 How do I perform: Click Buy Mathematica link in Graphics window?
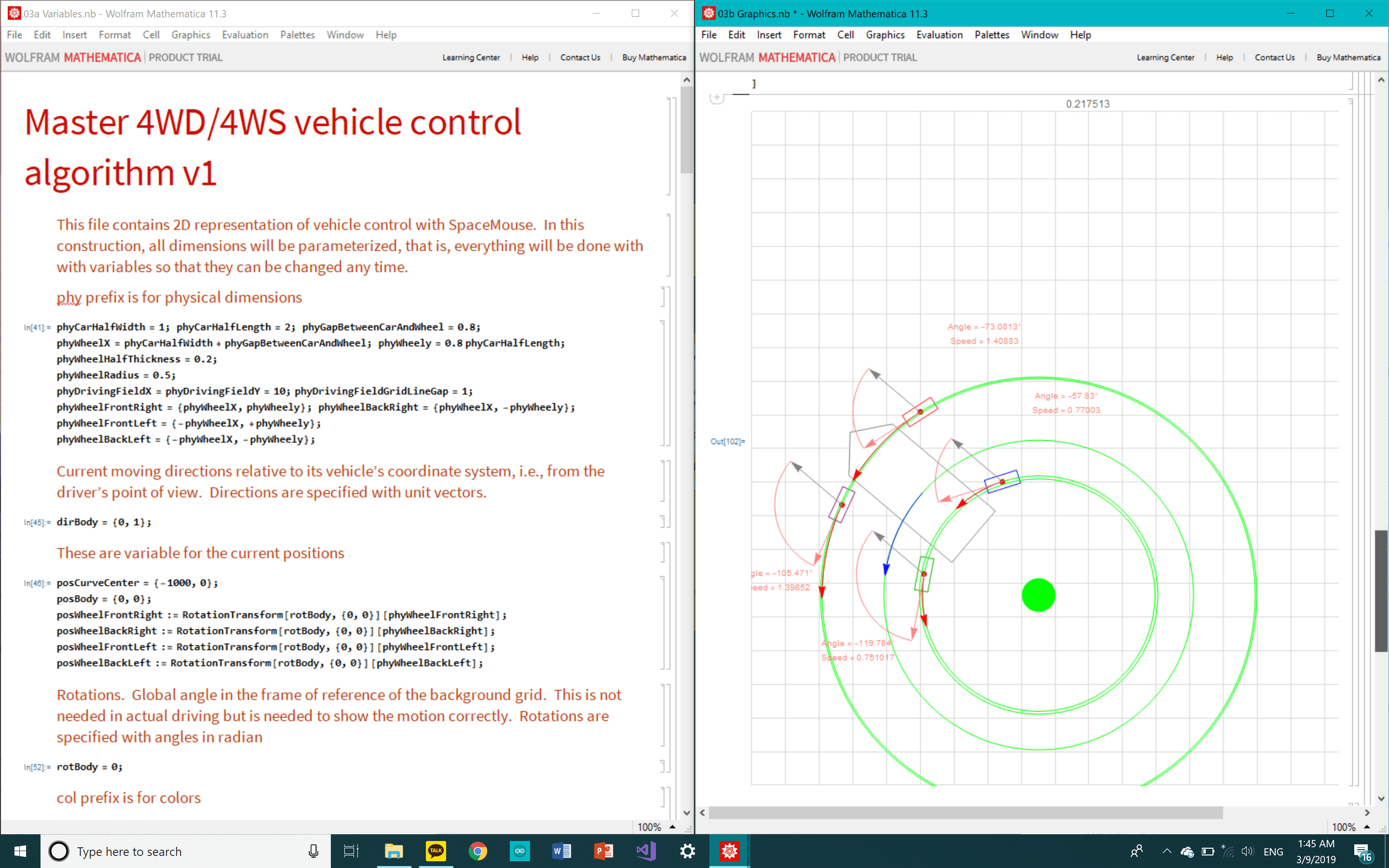1348,57
